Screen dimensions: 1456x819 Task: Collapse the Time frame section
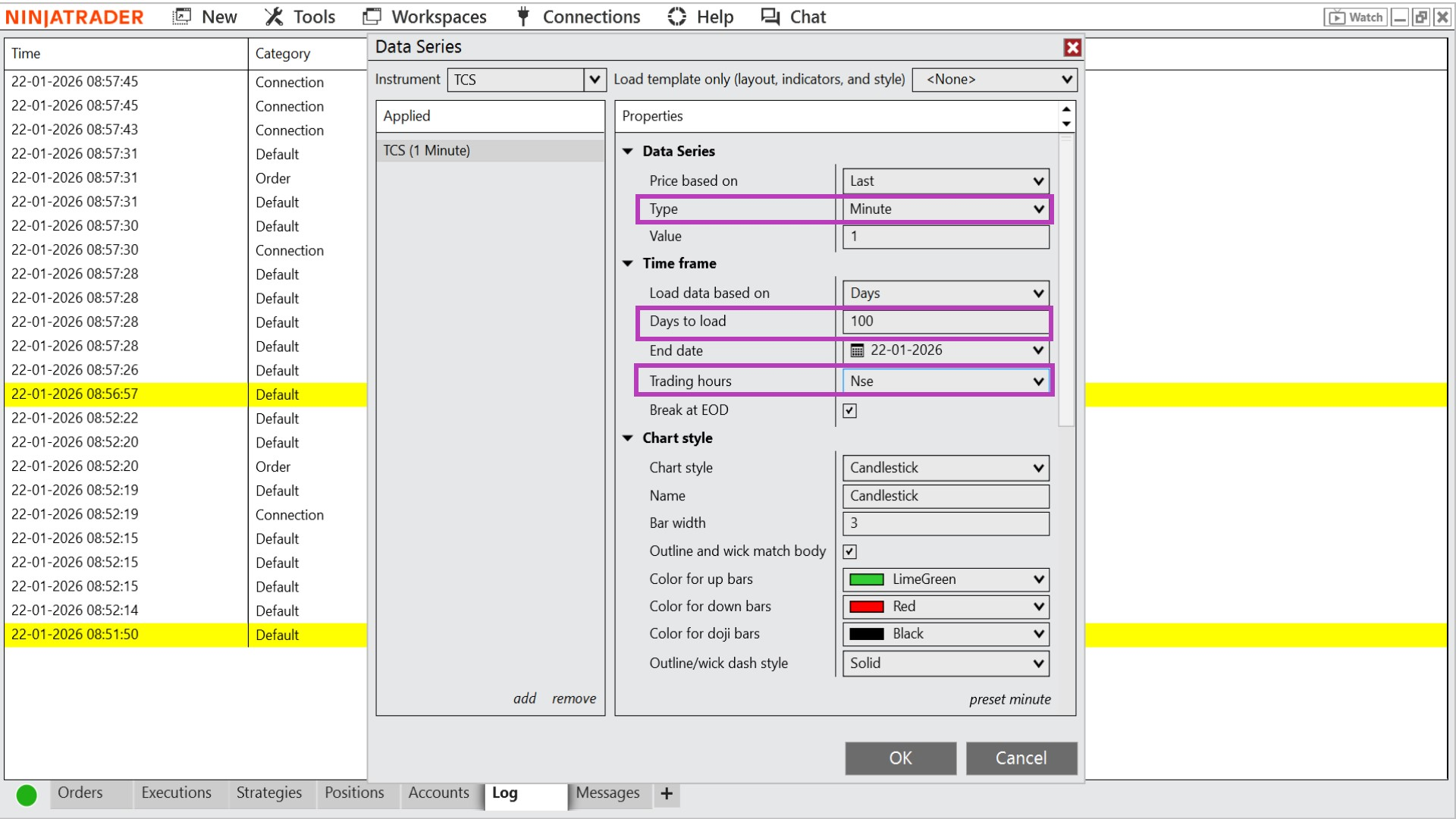(628, 264)
